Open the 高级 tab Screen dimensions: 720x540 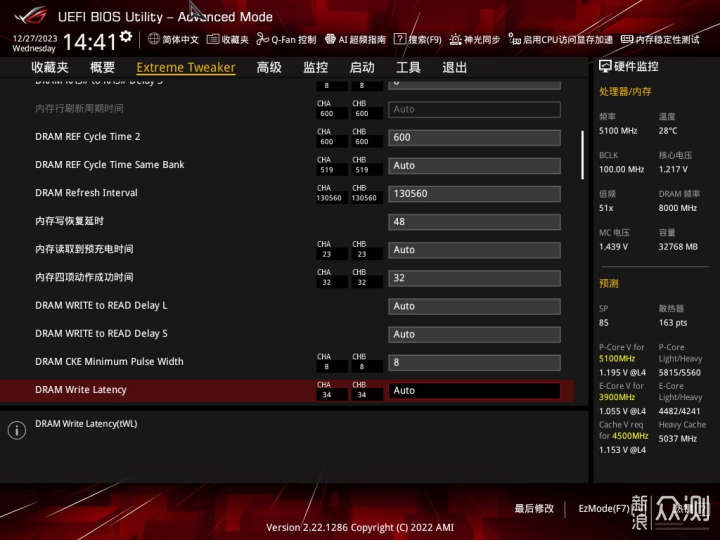point(269,68)
